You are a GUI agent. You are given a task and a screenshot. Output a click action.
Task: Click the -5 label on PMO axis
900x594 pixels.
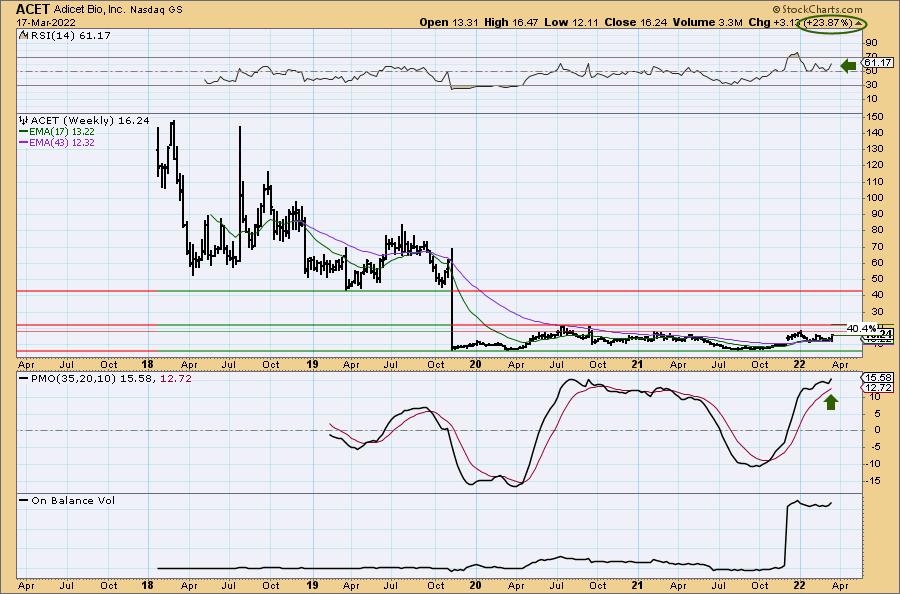(x=876, y=447)
